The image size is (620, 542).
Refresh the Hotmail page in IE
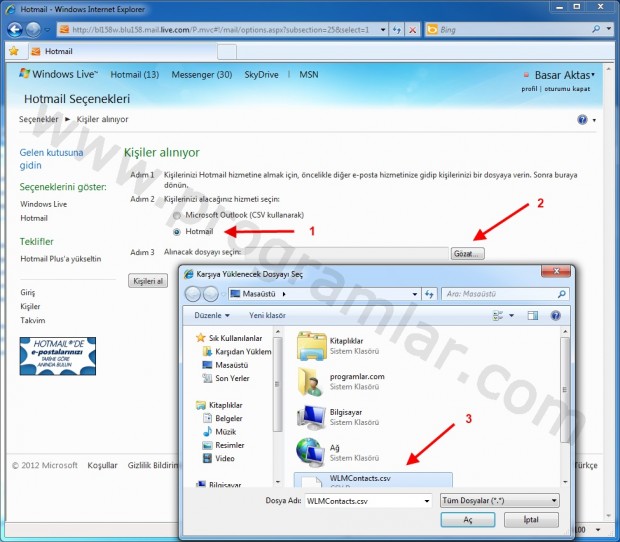(397, 30)
